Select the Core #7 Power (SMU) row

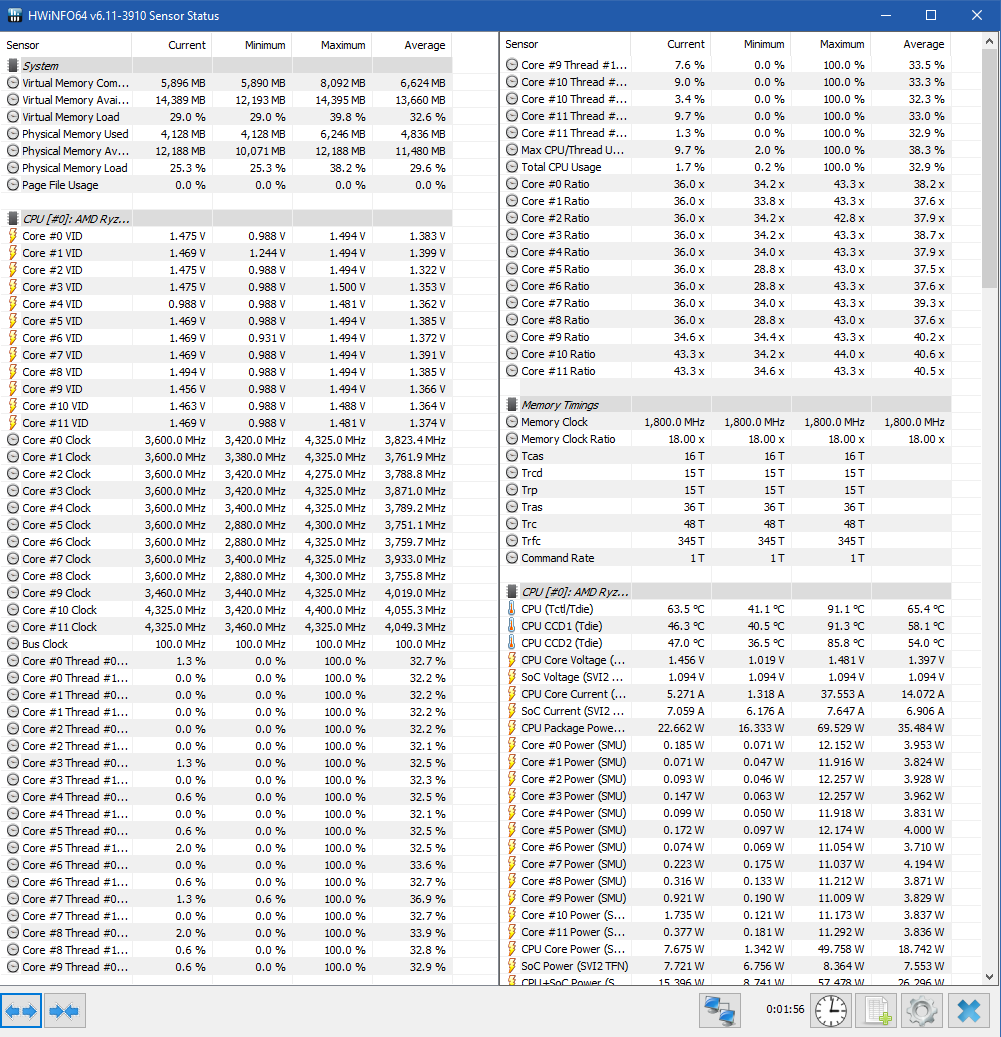(726, 864)
